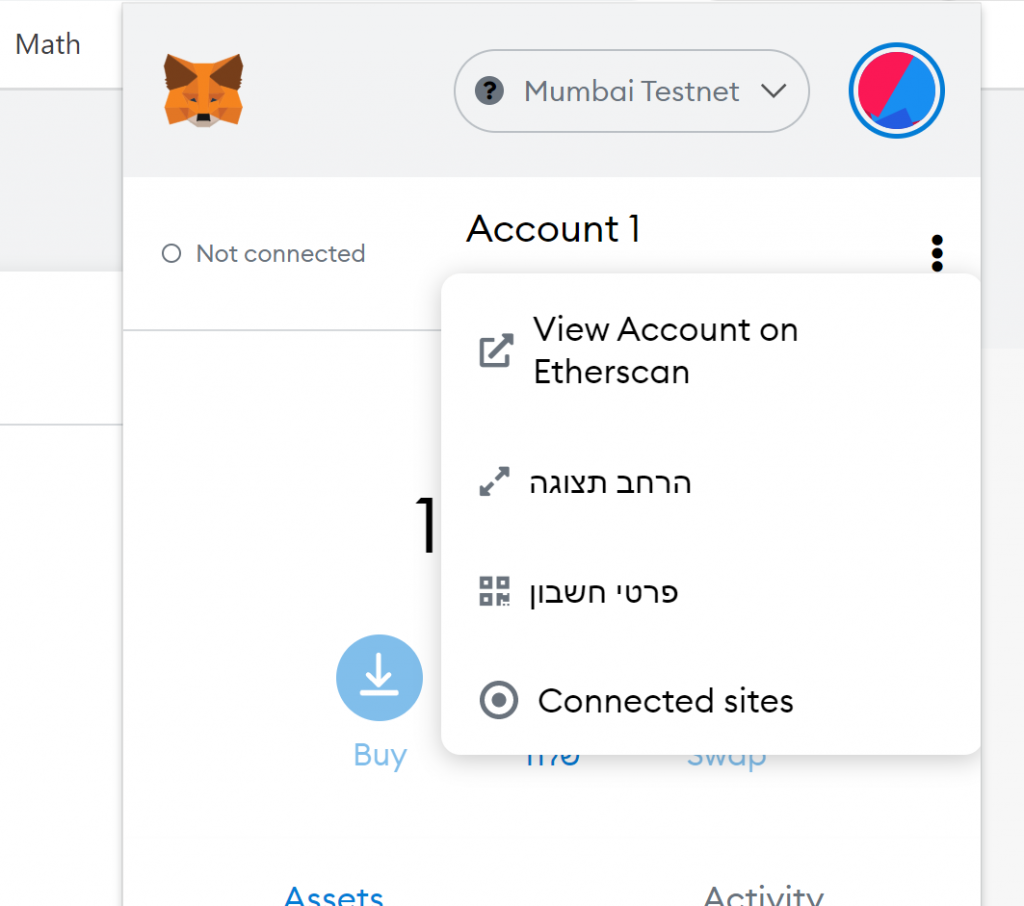The image size is (1024, 906).
Task: Expand the network list chevron arrow
Action: [x=773, y=92]
